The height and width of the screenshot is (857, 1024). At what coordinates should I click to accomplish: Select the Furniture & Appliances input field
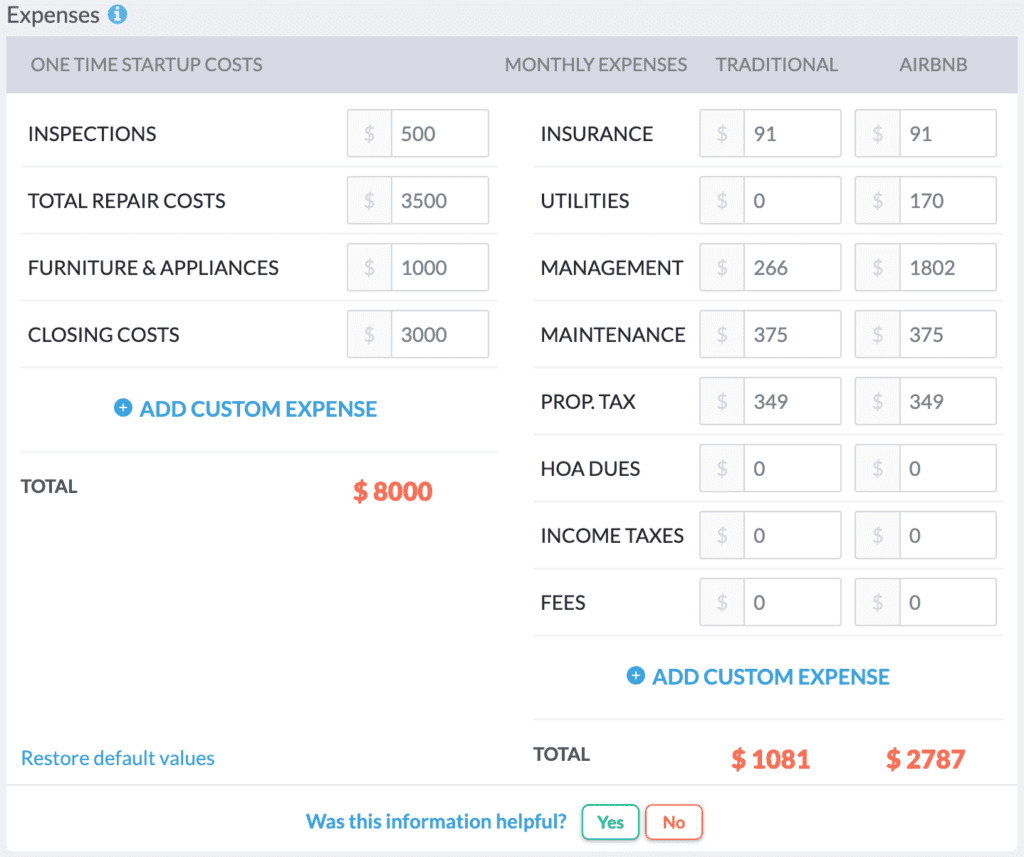click(440, 267)
